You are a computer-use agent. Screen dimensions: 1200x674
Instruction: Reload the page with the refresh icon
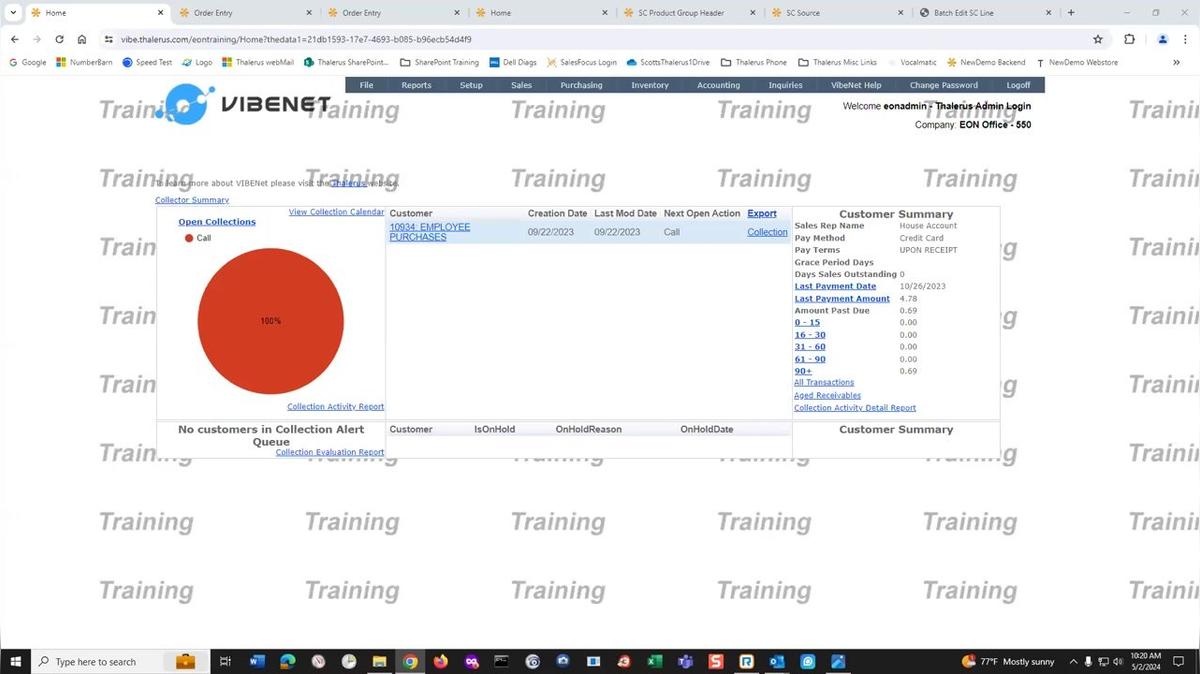tap(59, 39)
